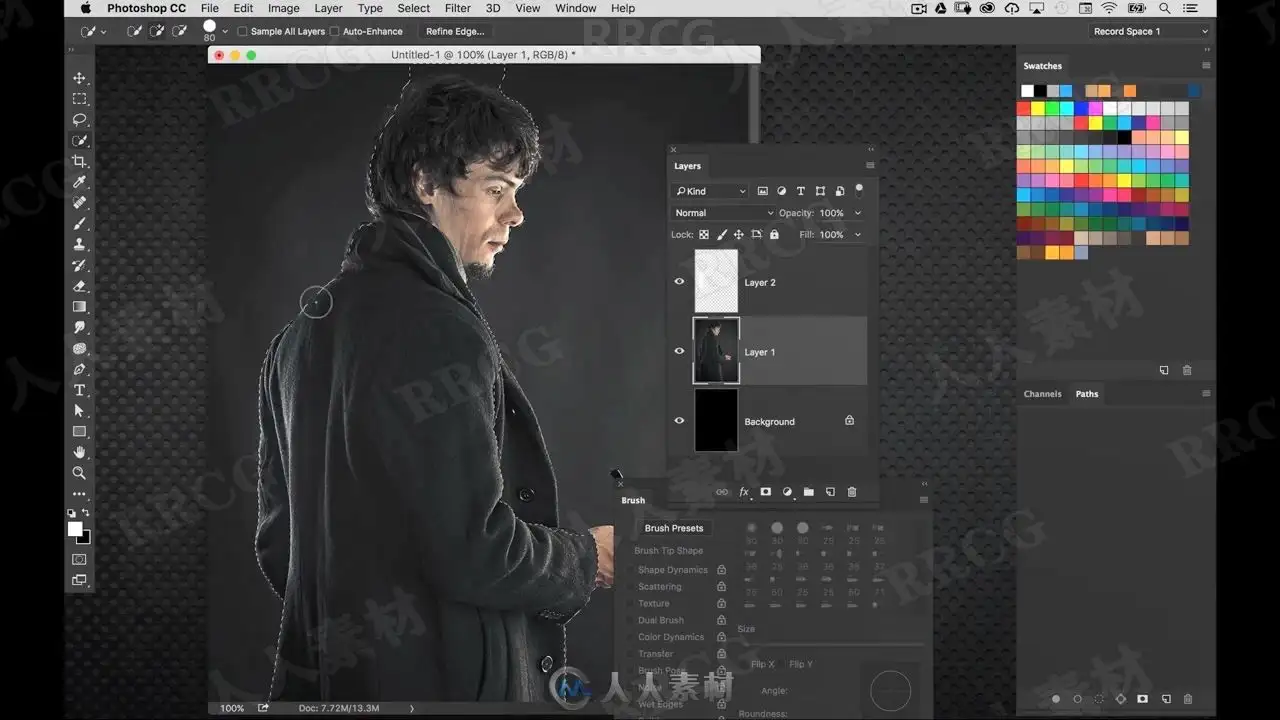Open the brush size picker dropdown
The image size is (1280, 720).
[x=225, y=31]
